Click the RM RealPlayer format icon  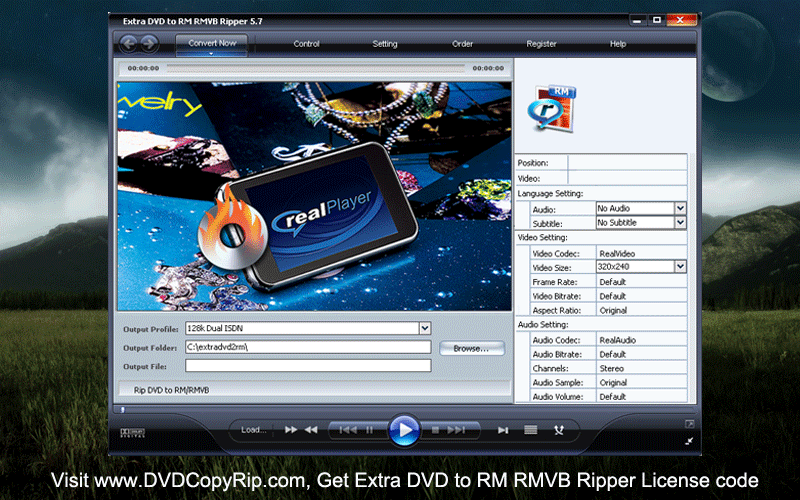coord(552,108)
